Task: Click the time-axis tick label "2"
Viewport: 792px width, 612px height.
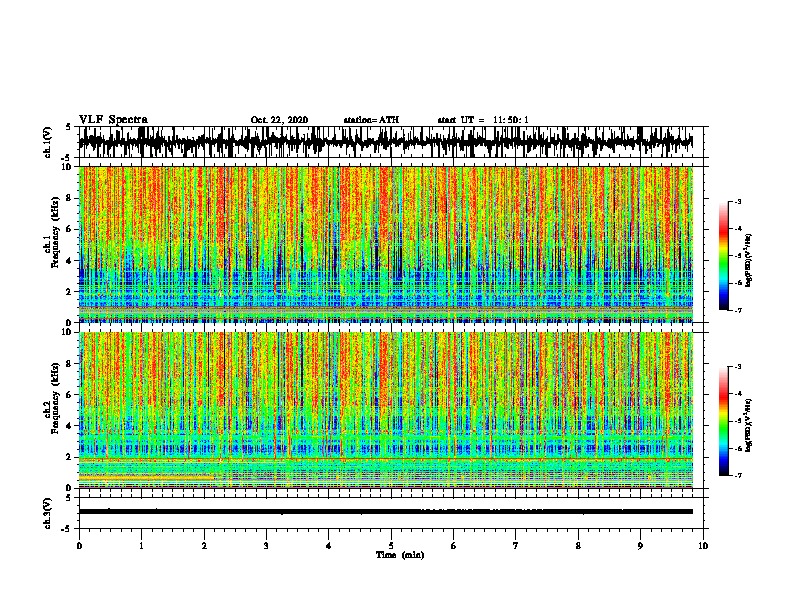Action: click(x=204, y=546)
